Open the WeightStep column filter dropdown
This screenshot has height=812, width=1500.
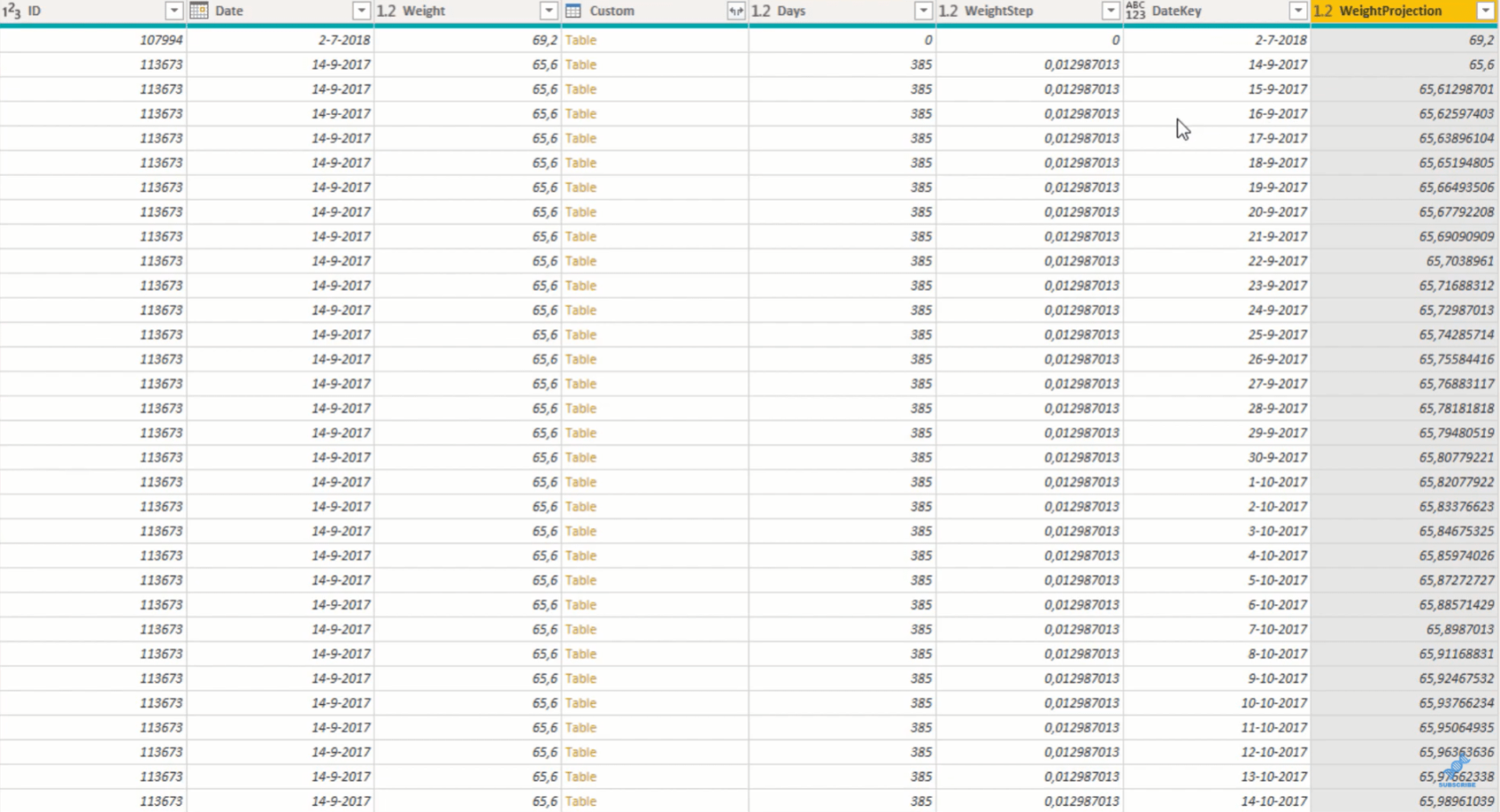[1112, 11]
